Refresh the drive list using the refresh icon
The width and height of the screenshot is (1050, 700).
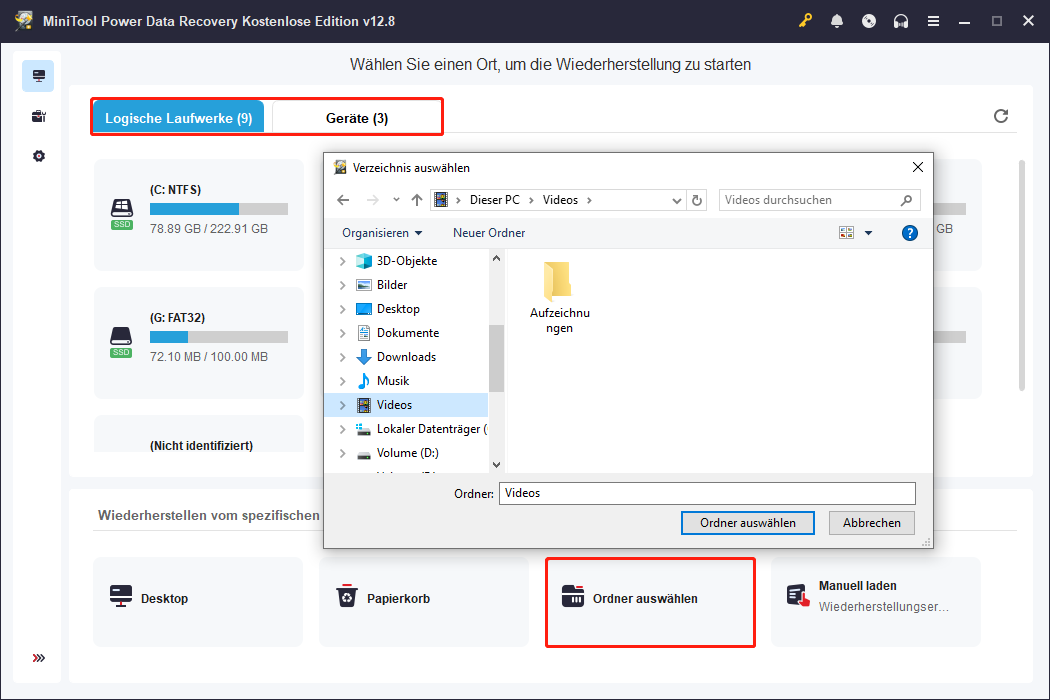pos(1001,116)
